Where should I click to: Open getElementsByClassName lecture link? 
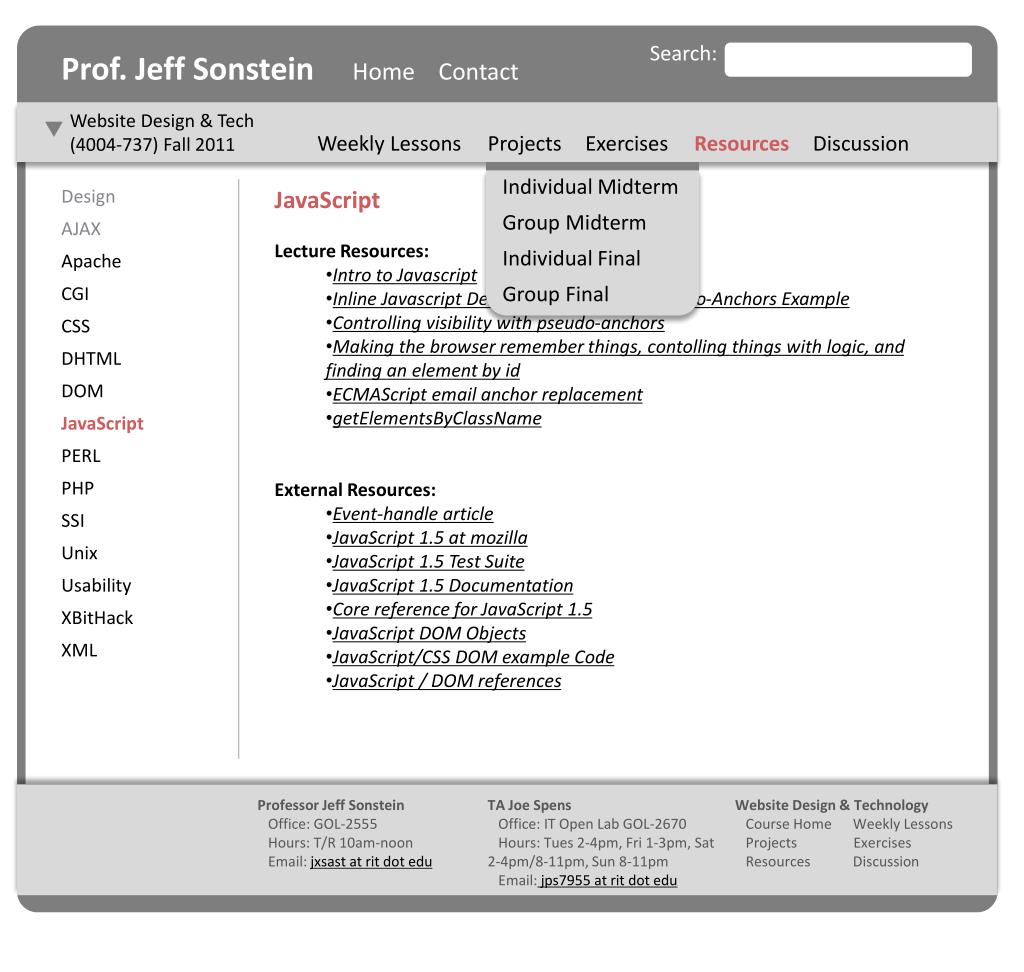[437, 419]
